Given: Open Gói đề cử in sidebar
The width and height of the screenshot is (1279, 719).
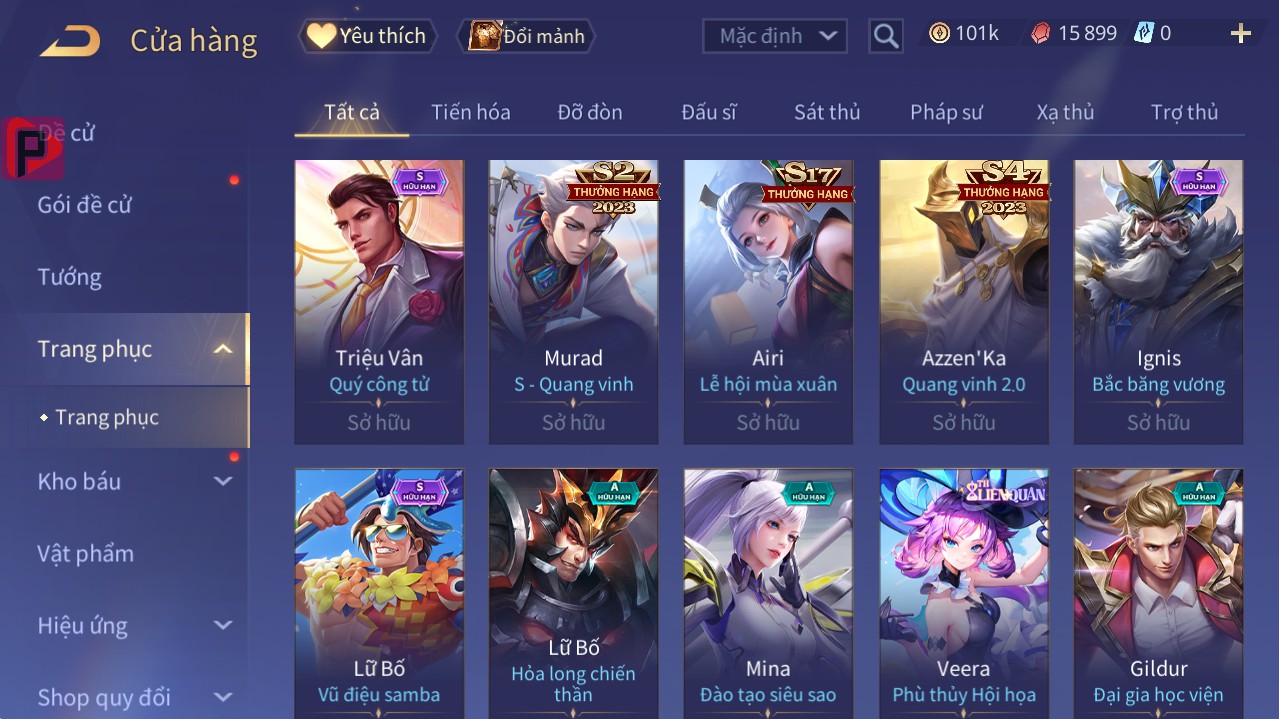Looking at the screenshot, I should click(85, 205).
